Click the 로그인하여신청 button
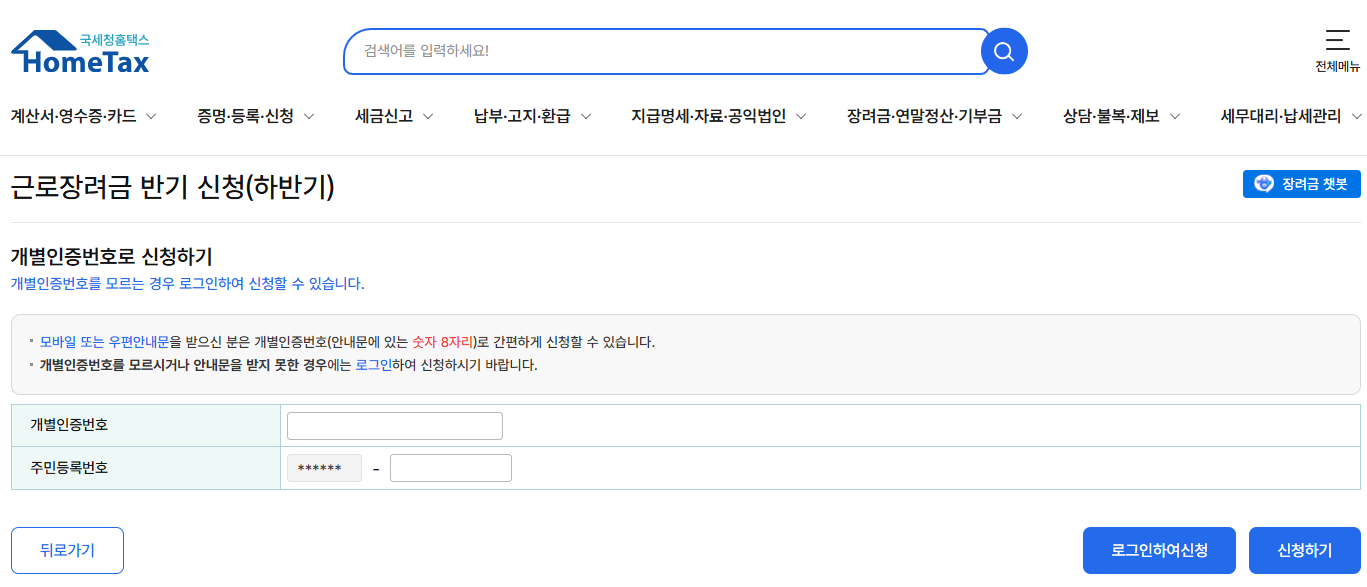This screenshot has height=587, width=1367. 1159,550
